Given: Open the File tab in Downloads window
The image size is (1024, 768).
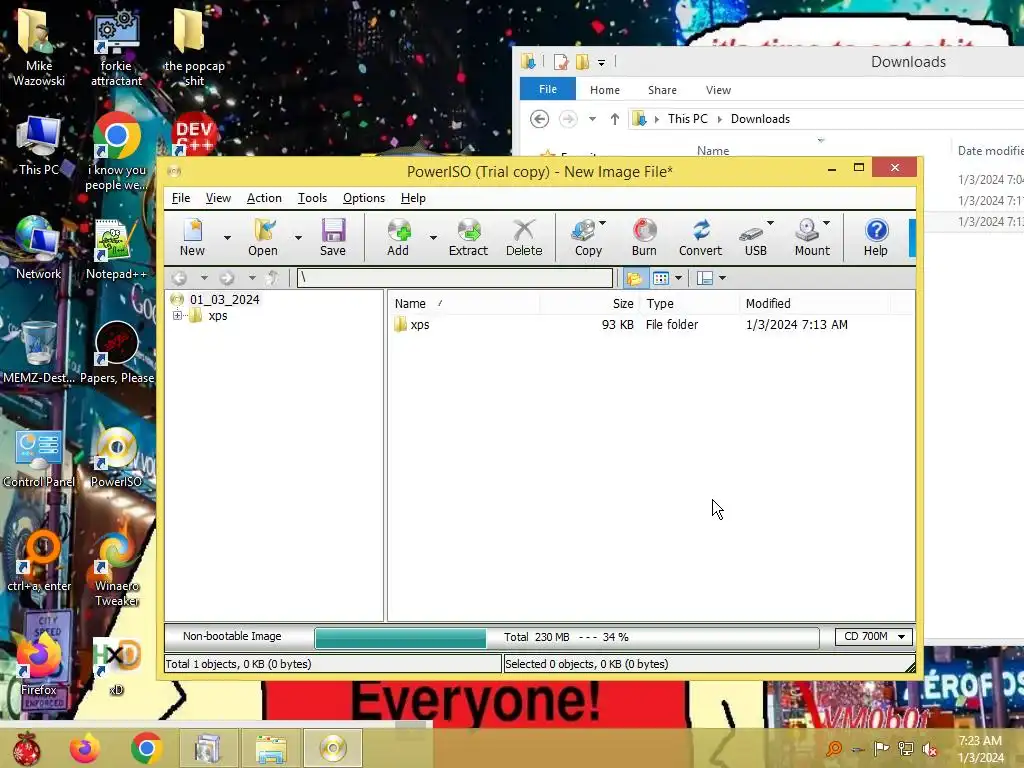Looking at the screenshot, I should tap(548, 89).
